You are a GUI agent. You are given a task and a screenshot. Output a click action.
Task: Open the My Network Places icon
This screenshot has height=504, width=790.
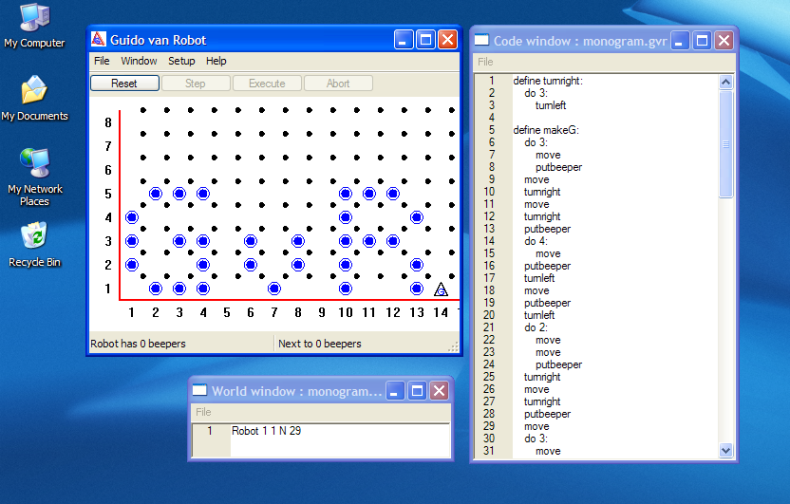pyautogui.click(x=34, y=163)
